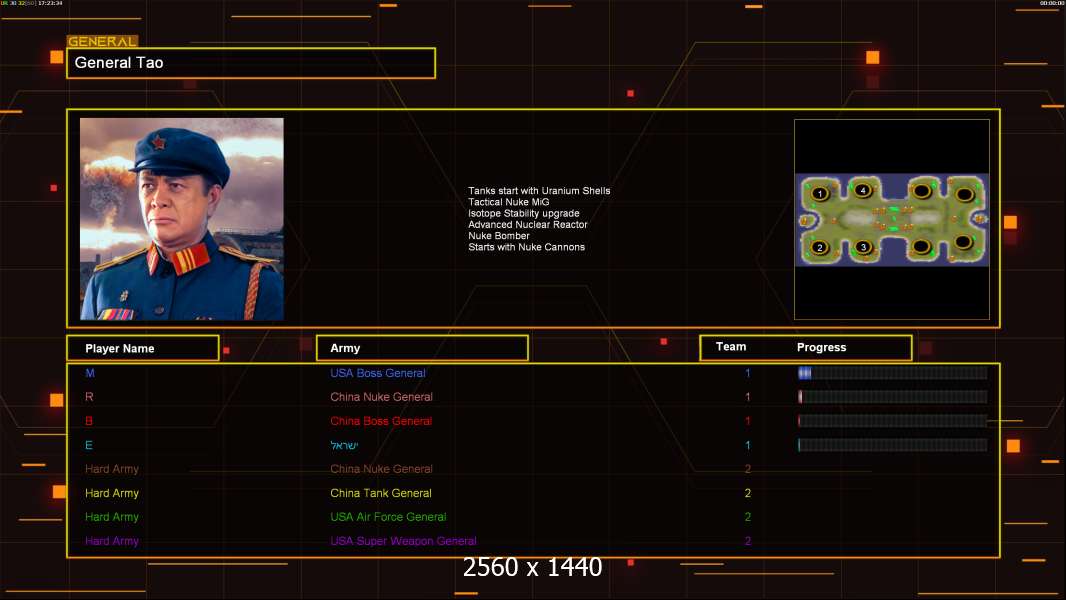
Task: Click the 'Starts with Nuke Cannons' perk line
Action: click(526, 247)
